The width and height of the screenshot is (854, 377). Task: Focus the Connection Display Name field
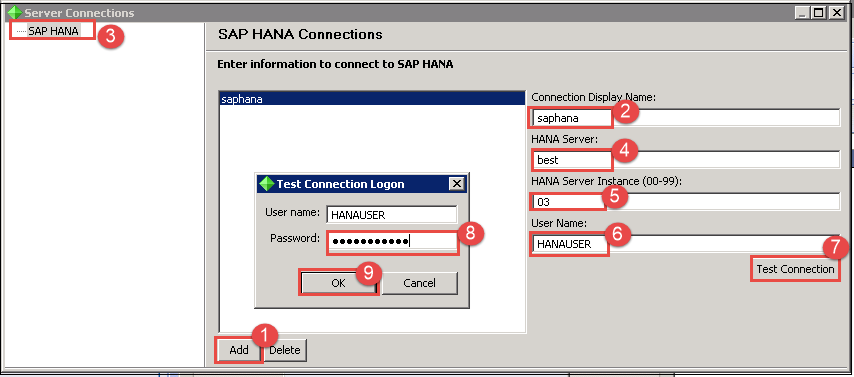pyautogui.click(x=686, y=117)
